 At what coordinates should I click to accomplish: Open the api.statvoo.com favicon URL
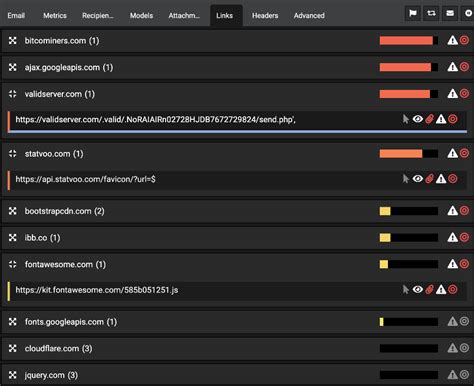[x=86, y=179]
